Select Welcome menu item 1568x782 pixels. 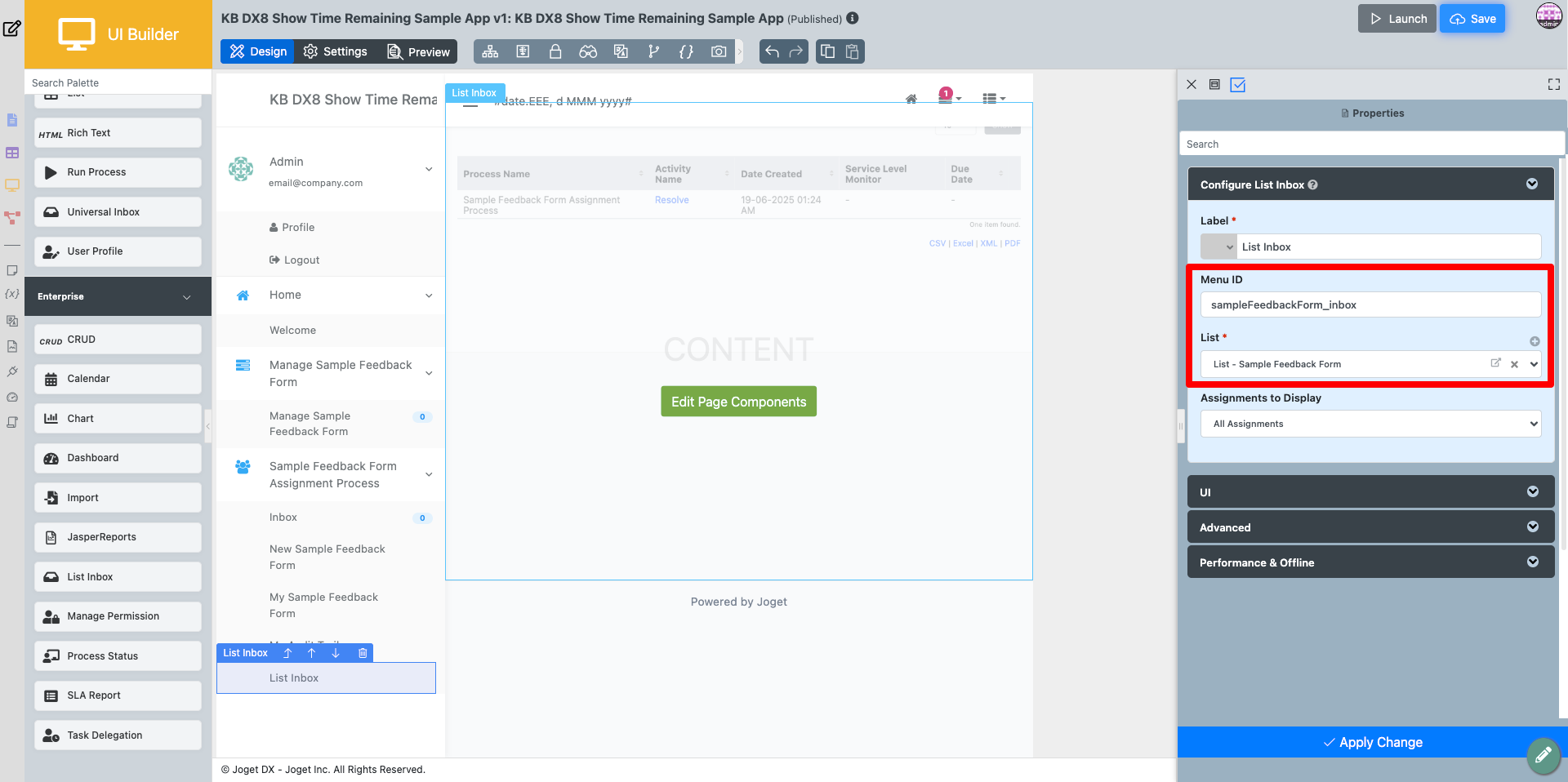click(x=292, y=331)
